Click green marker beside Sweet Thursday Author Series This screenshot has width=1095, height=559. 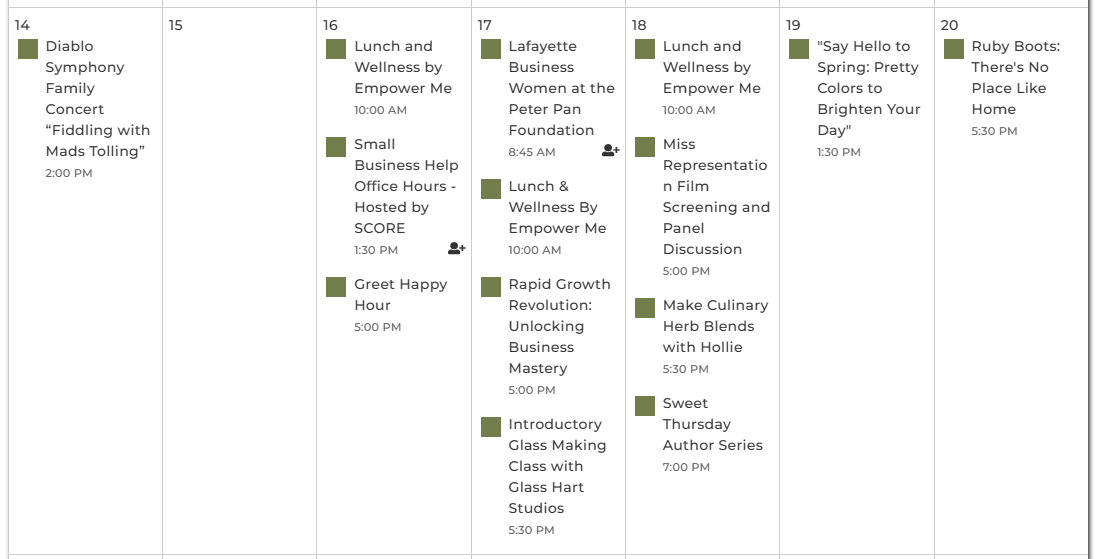(645, 406)
